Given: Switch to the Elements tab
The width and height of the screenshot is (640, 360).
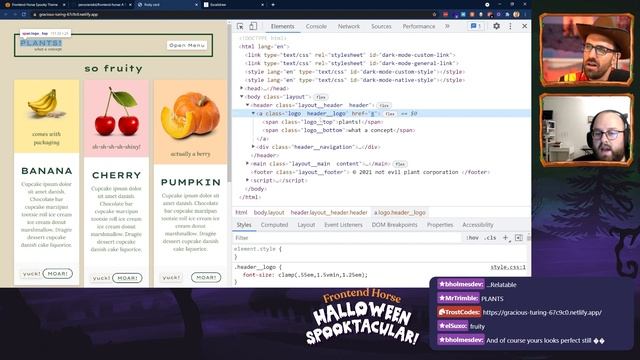Looking at the screenshot, I should pos(282,26).
